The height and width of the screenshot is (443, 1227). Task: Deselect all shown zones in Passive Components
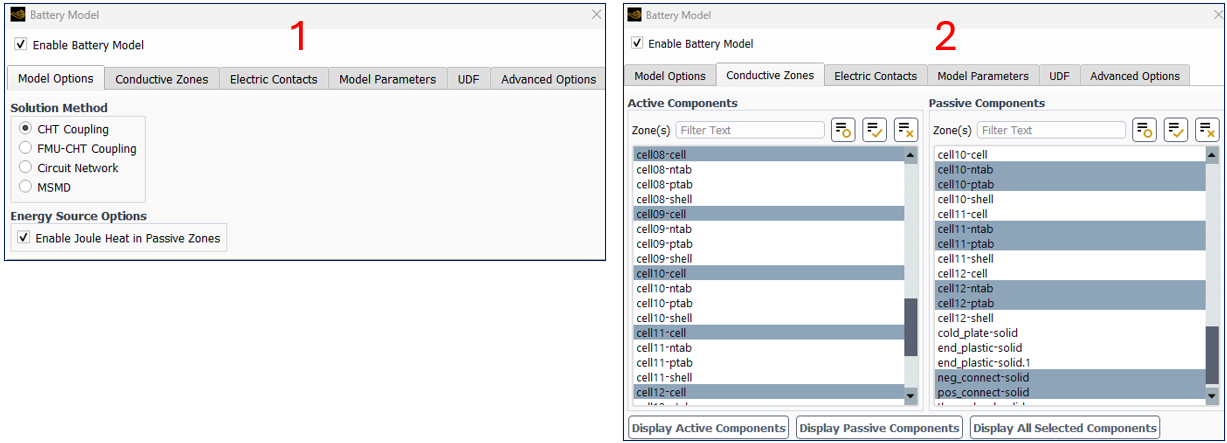tap(1207, 130)
